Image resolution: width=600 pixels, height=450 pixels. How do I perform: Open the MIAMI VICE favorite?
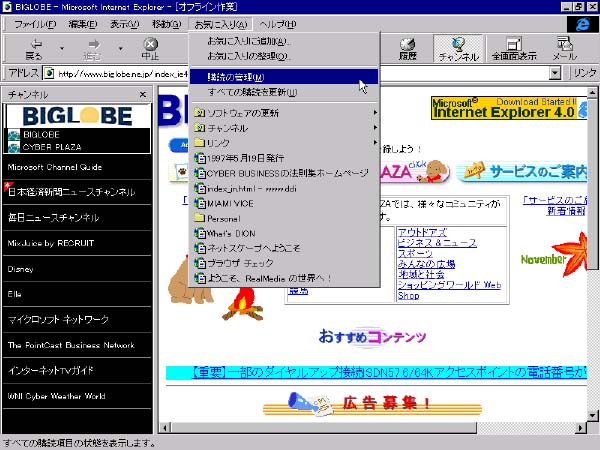(x=284, y=203)
